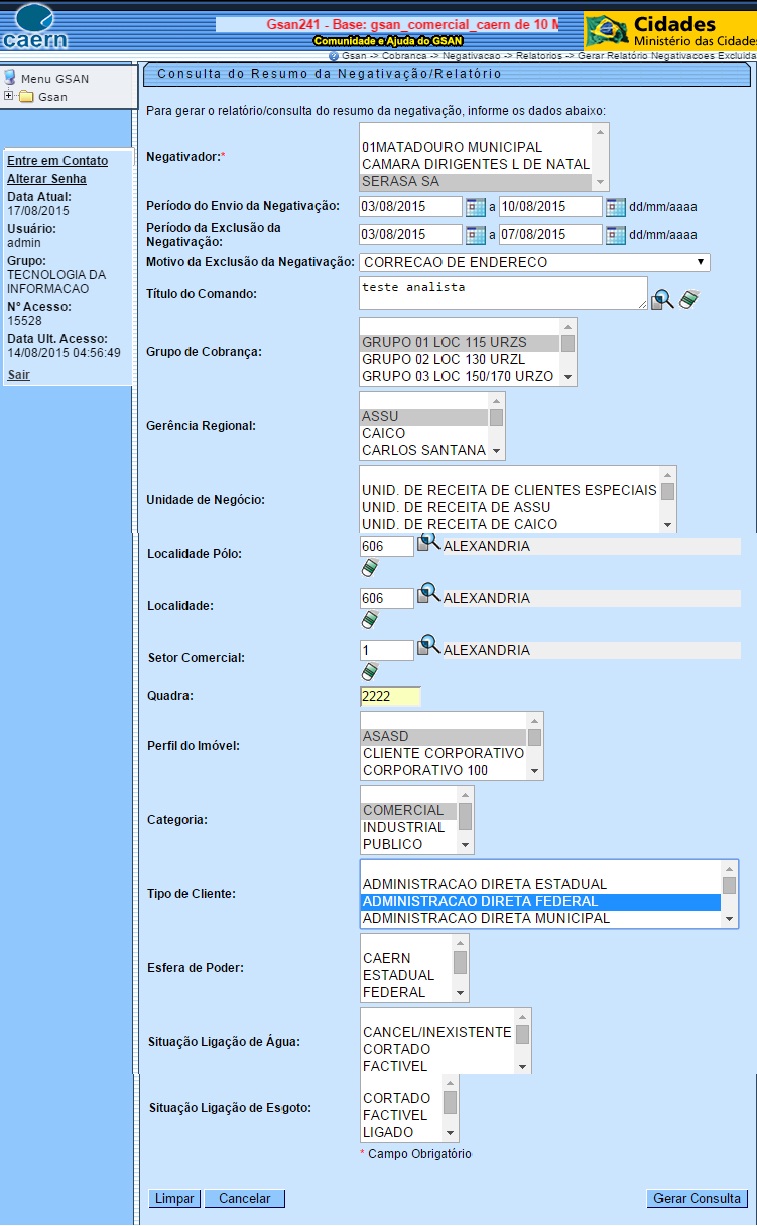Expand the Gsan tree folder
The height and width of the screenshot is (1226, 757).
point(9,97)
